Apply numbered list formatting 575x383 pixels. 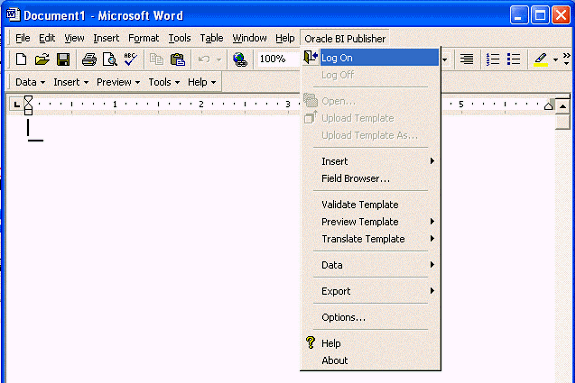(492, 59)
